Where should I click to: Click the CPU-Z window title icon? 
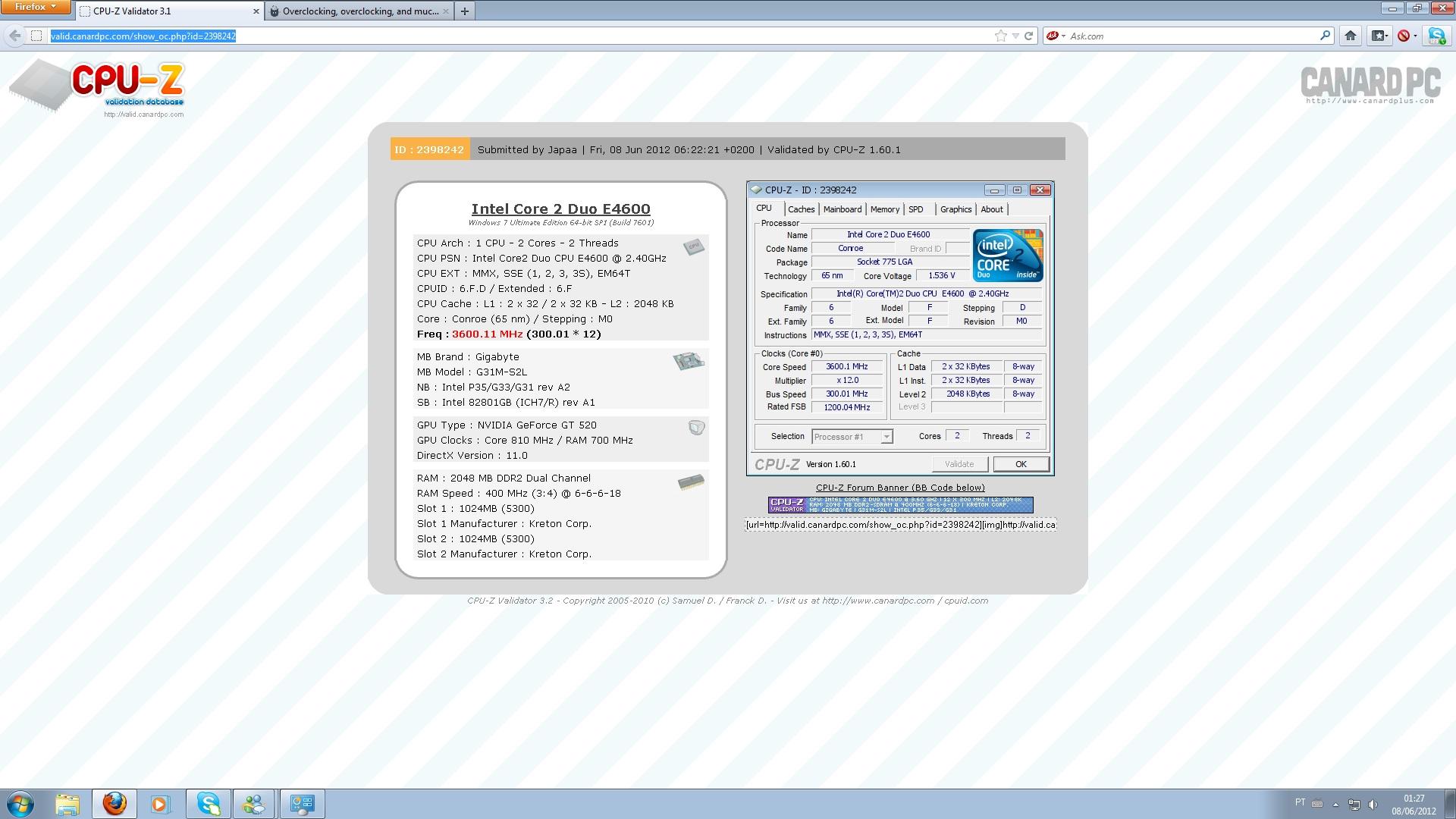point(756,190)
